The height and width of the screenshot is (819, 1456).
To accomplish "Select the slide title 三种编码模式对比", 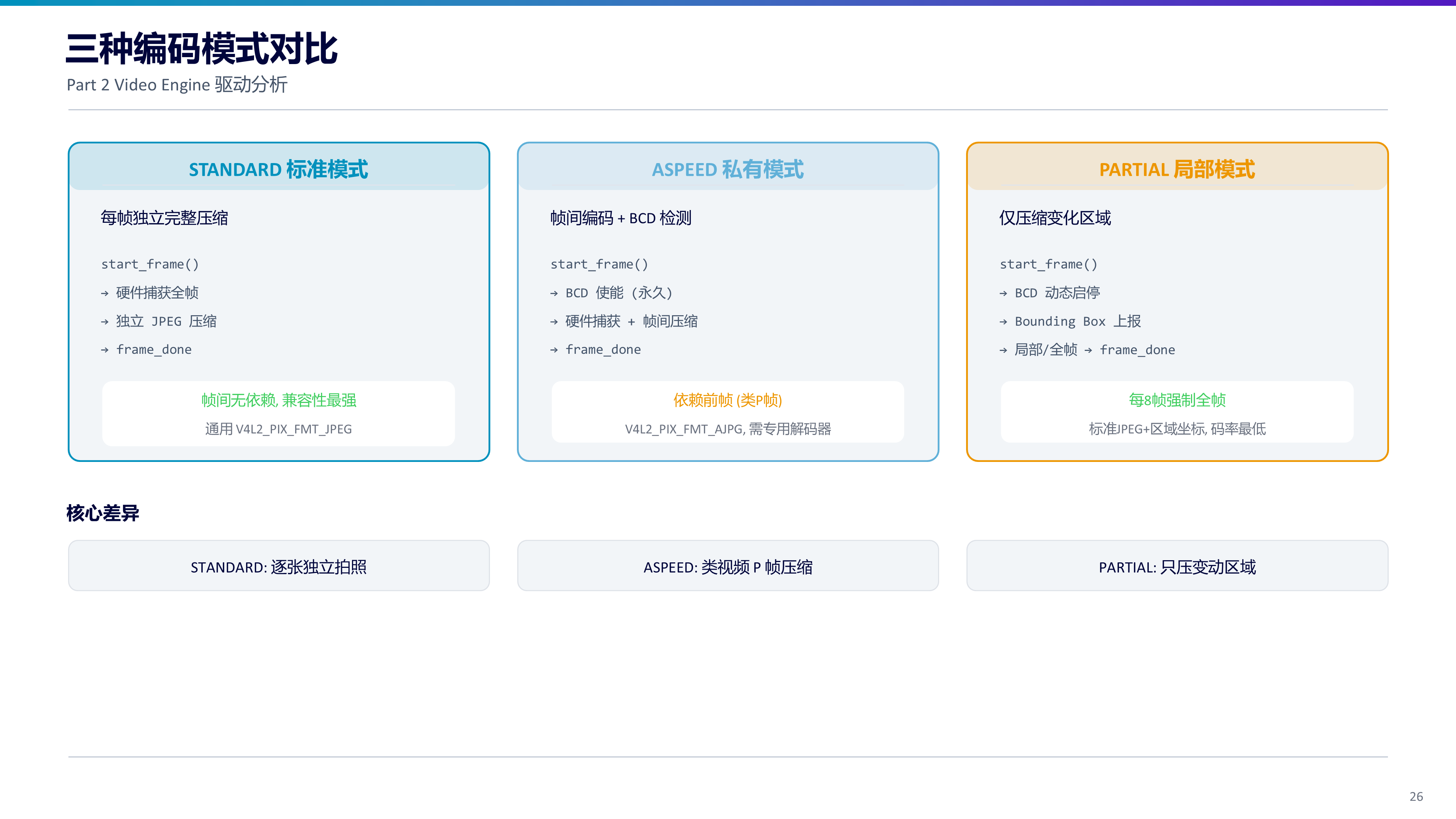I will coord(202,49).
